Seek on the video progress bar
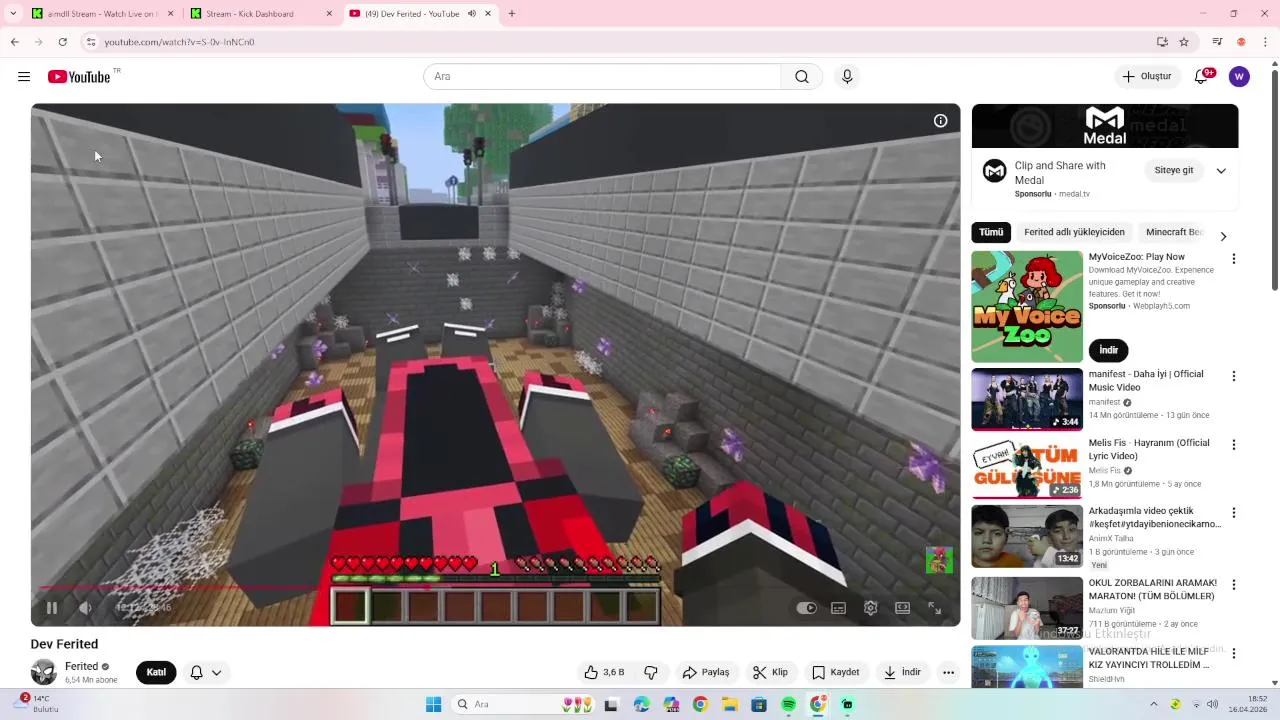Viewport: 1280px width, 720px height. point(495,588)
